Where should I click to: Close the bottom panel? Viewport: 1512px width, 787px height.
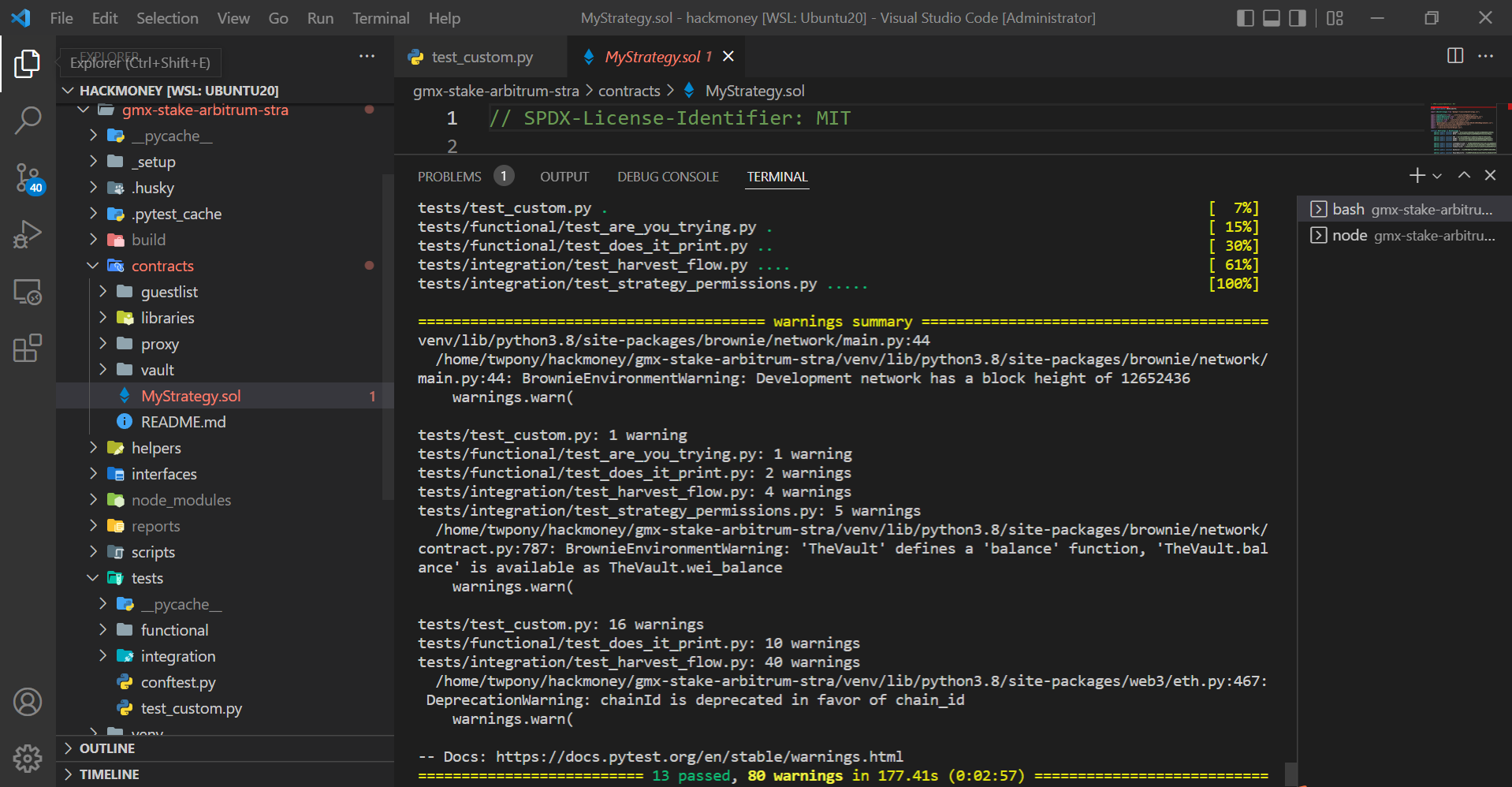coord(1490,175)
